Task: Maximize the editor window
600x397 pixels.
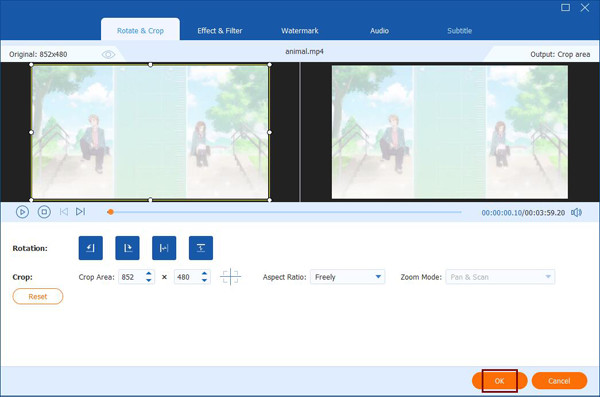Action: pyautogui.click(x=565, y=7)
